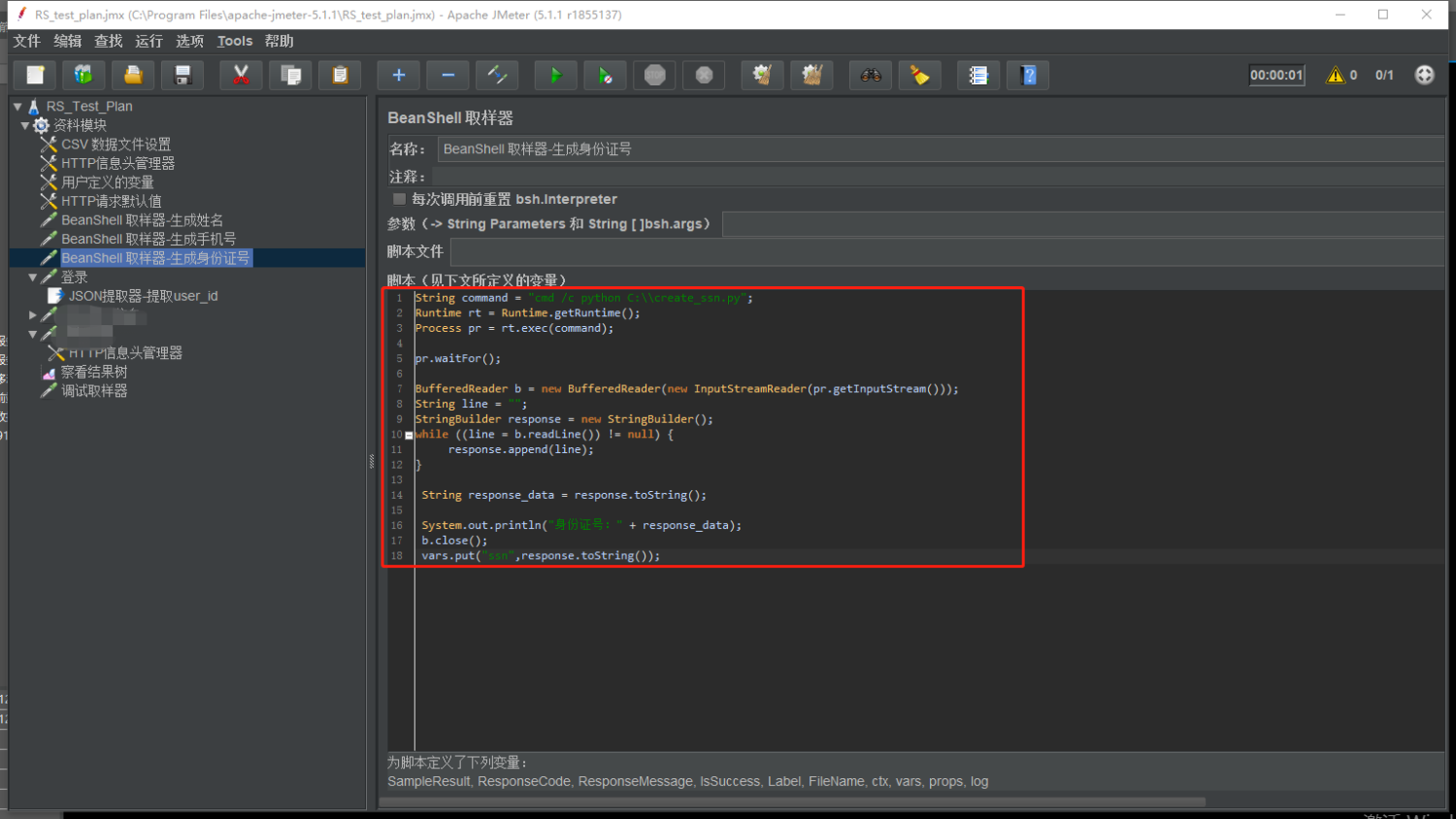Screen dimensions: 1456x819
Task: Click the 名称 name input field
Action: coord(938,149)
